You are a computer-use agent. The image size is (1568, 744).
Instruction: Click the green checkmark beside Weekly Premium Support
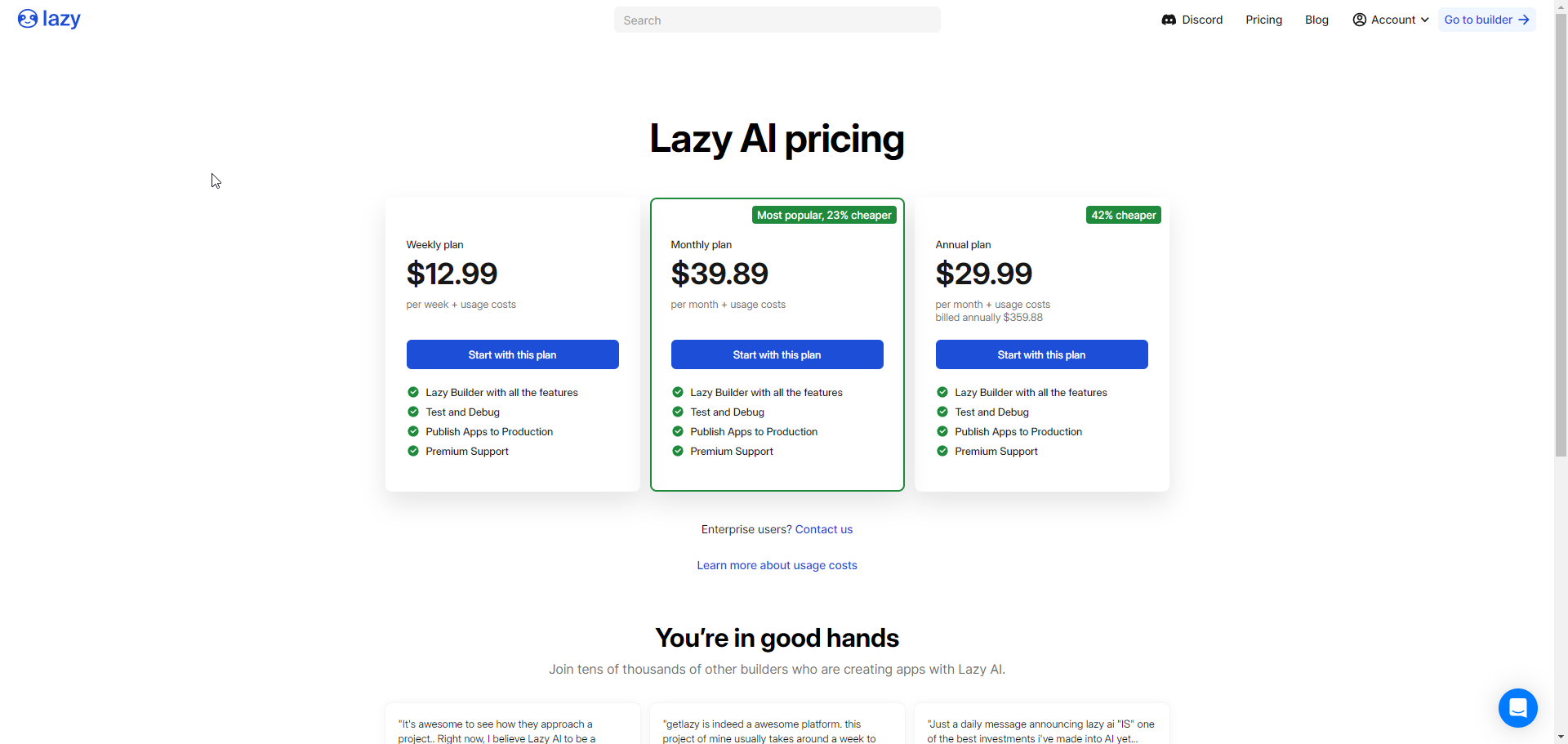click(x=413, y=451)
